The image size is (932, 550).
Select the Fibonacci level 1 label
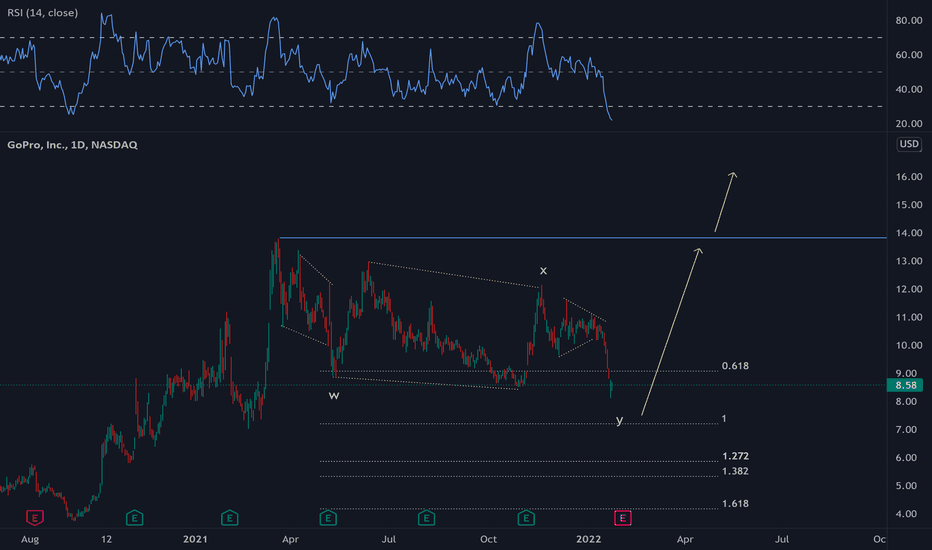(724, 419)
